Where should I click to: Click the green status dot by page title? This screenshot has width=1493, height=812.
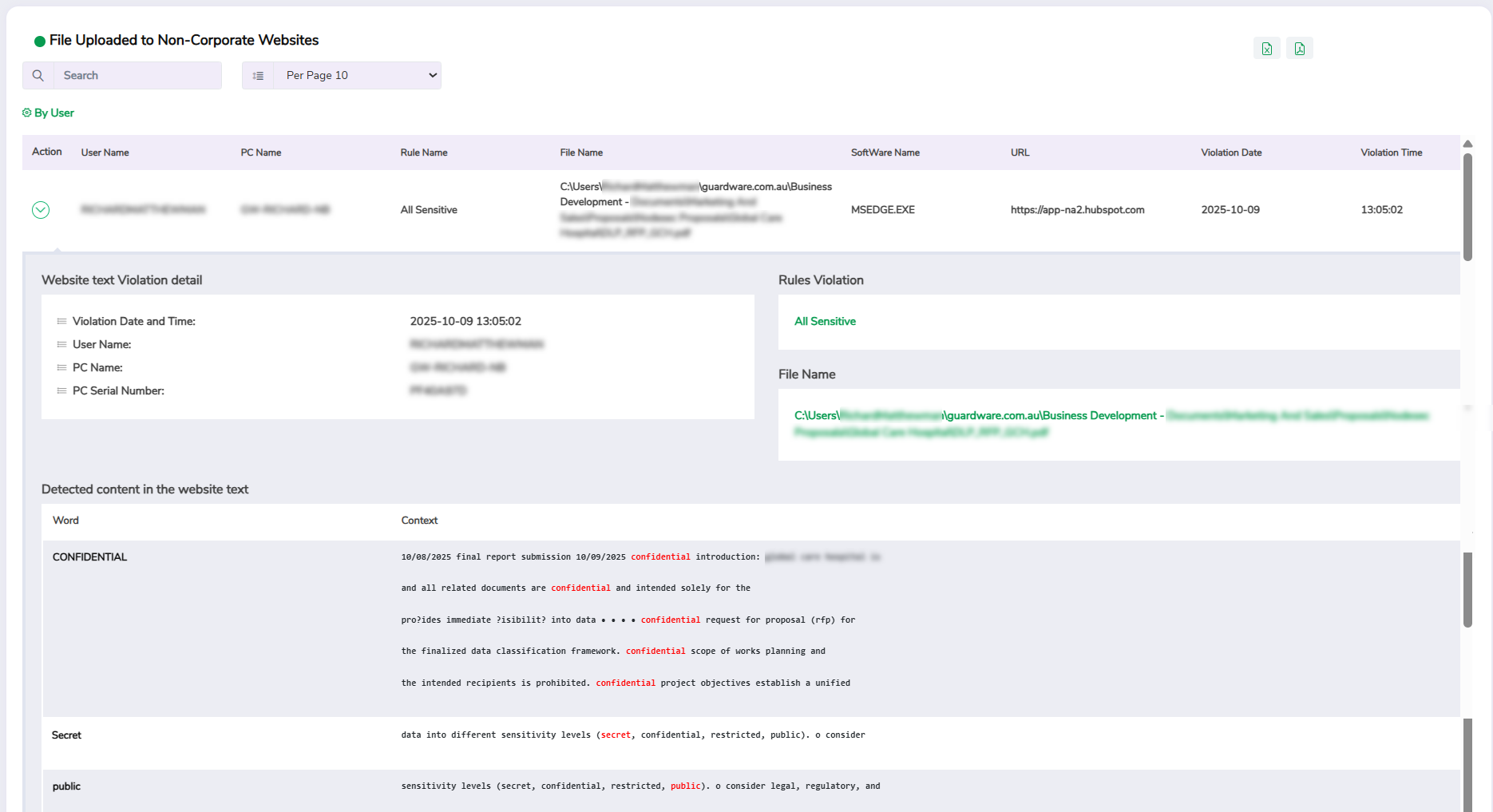(39, 41)
